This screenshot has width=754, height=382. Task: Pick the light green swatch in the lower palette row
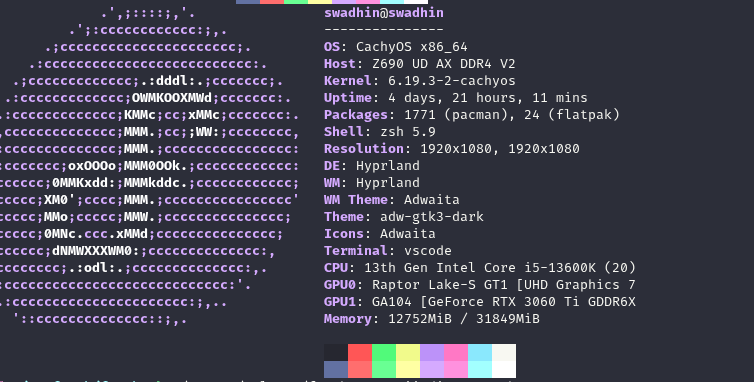click(x=384, y=369)
